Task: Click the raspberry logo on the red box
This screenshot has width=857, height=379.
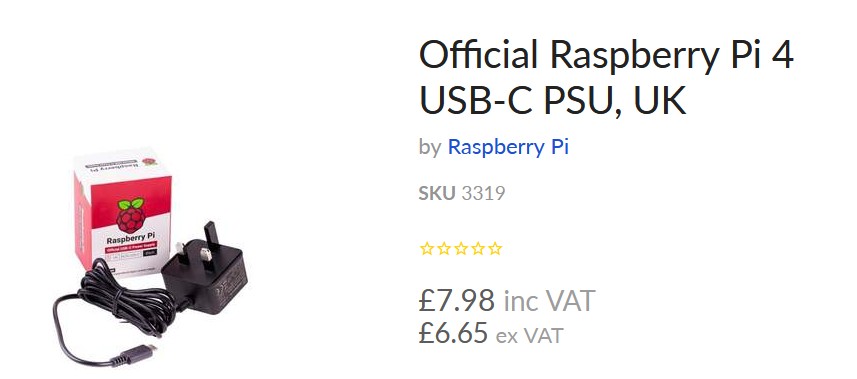Action: (131, 215)
